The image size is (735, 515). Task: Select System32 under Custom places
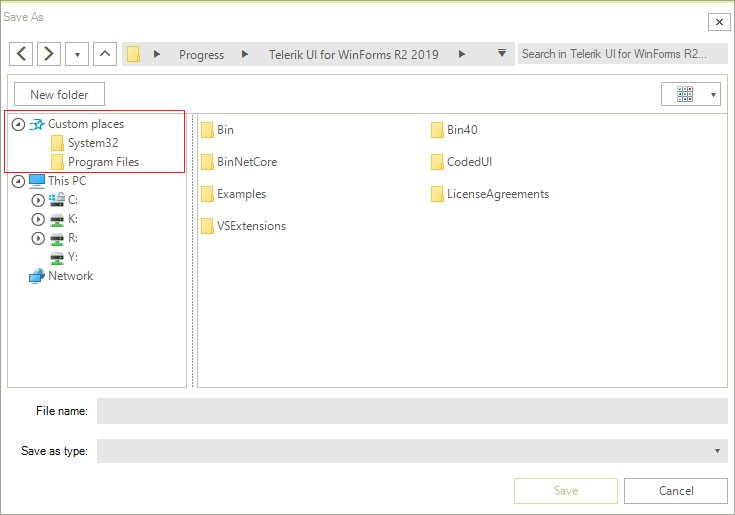[93, 143]
